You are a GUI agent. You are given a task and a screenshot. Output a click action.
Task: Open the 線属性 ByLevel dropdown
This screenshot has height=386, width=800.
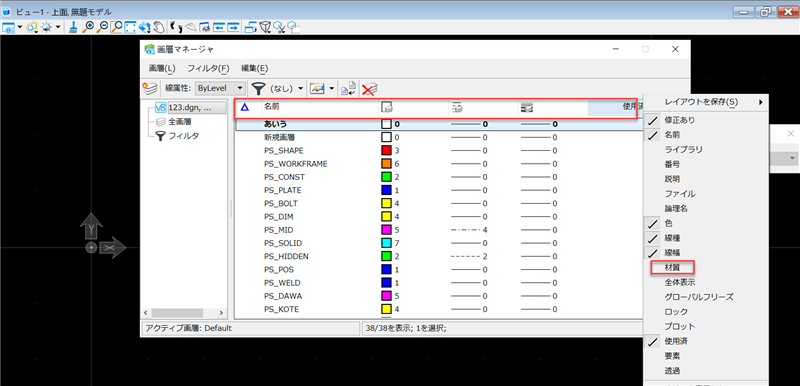(x=220, y=89)
